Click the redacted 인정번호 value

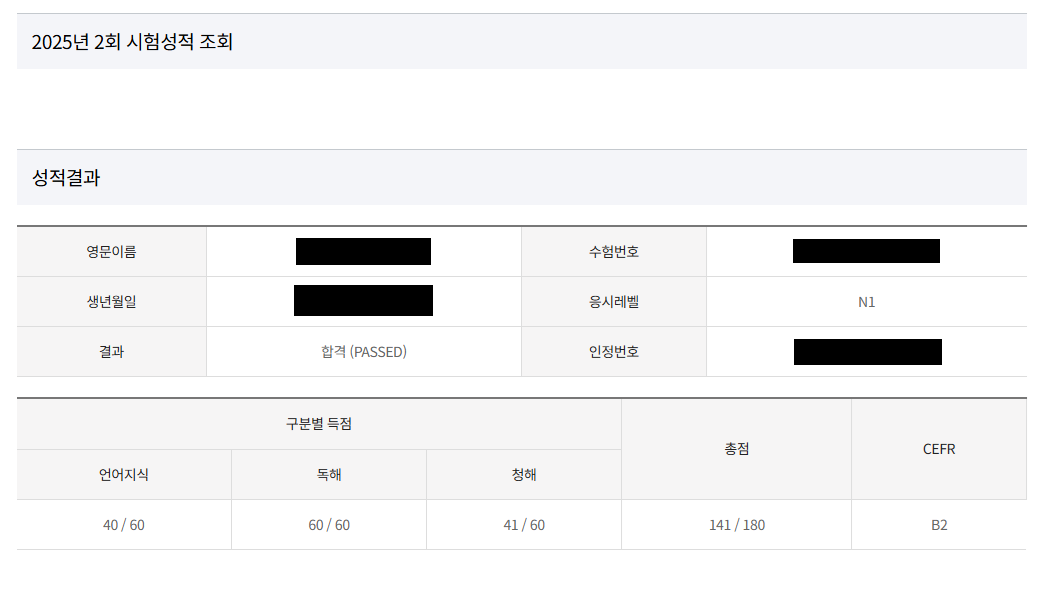(x=867, y=352)
